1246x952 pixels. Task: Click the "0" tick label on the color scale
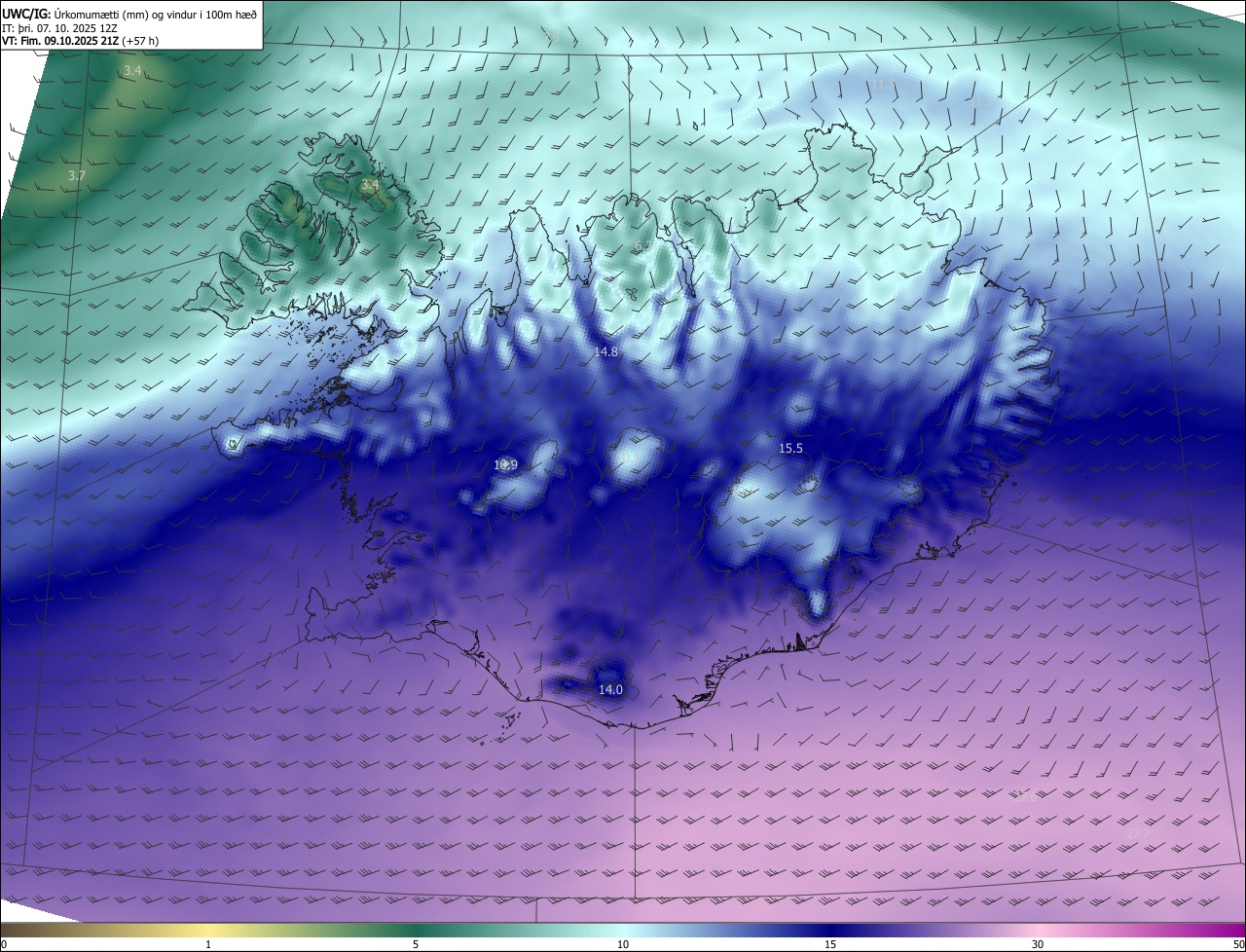click(x=4, y=944)
